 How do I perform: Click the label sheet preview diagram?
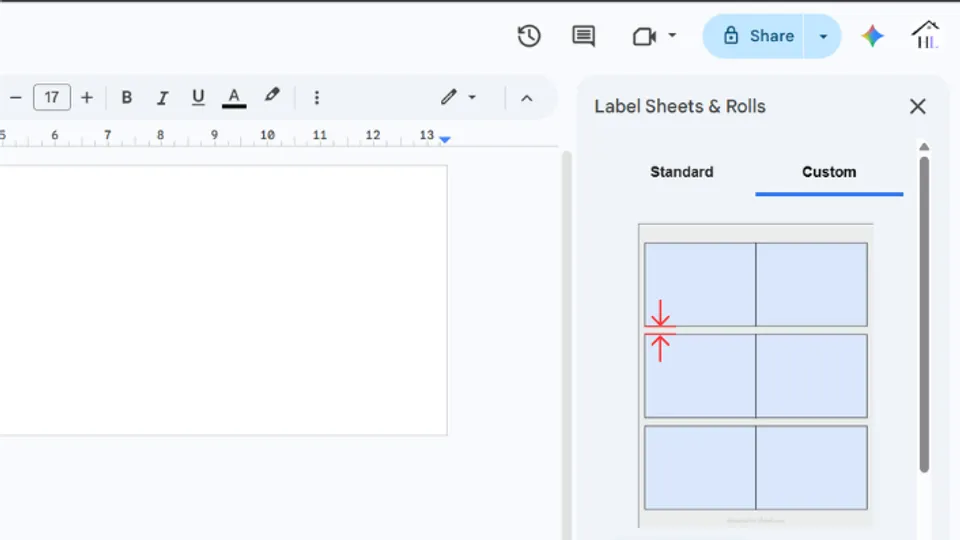click(756, 375)
